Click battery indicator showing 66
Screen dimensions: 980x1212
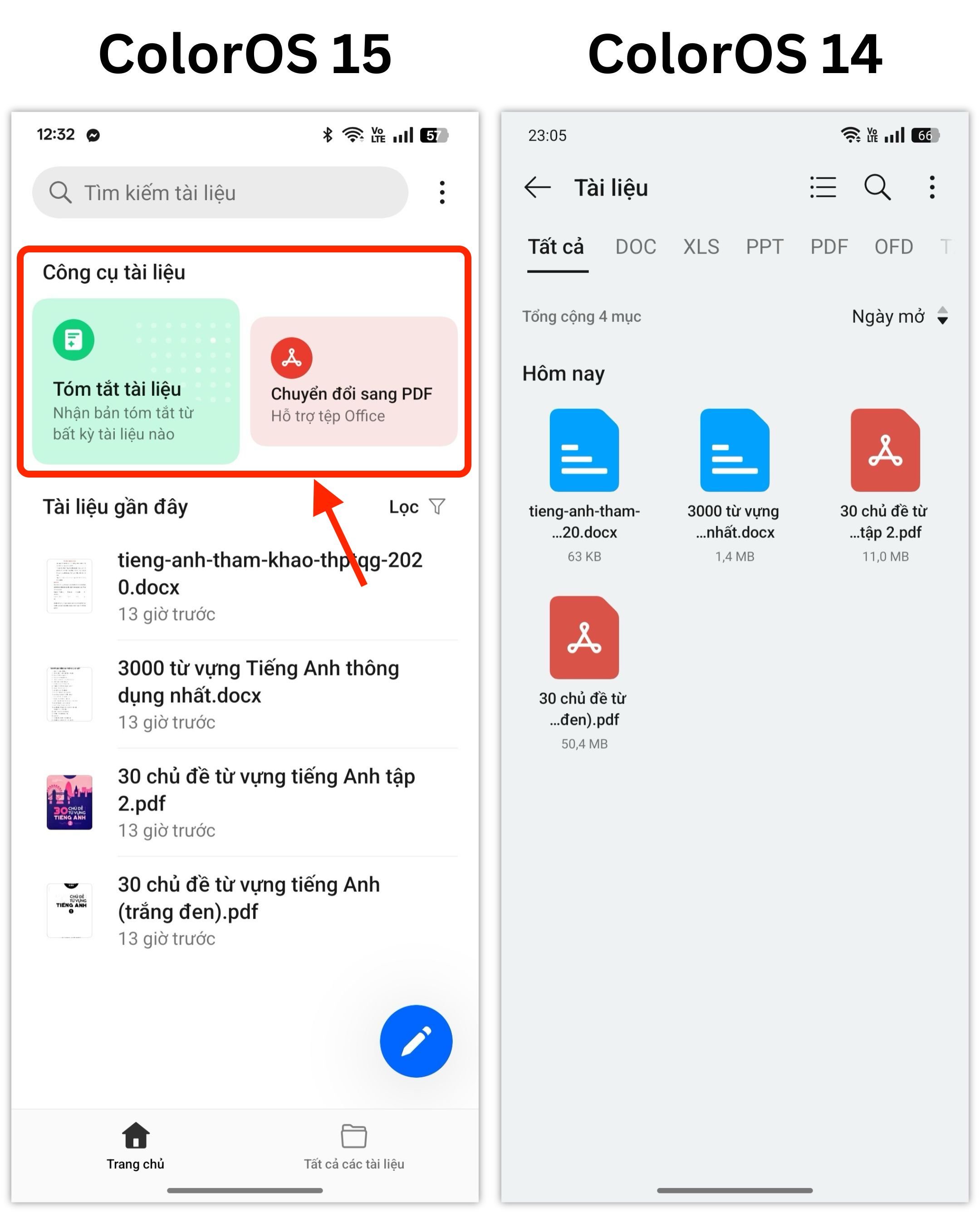click(926, 136)
